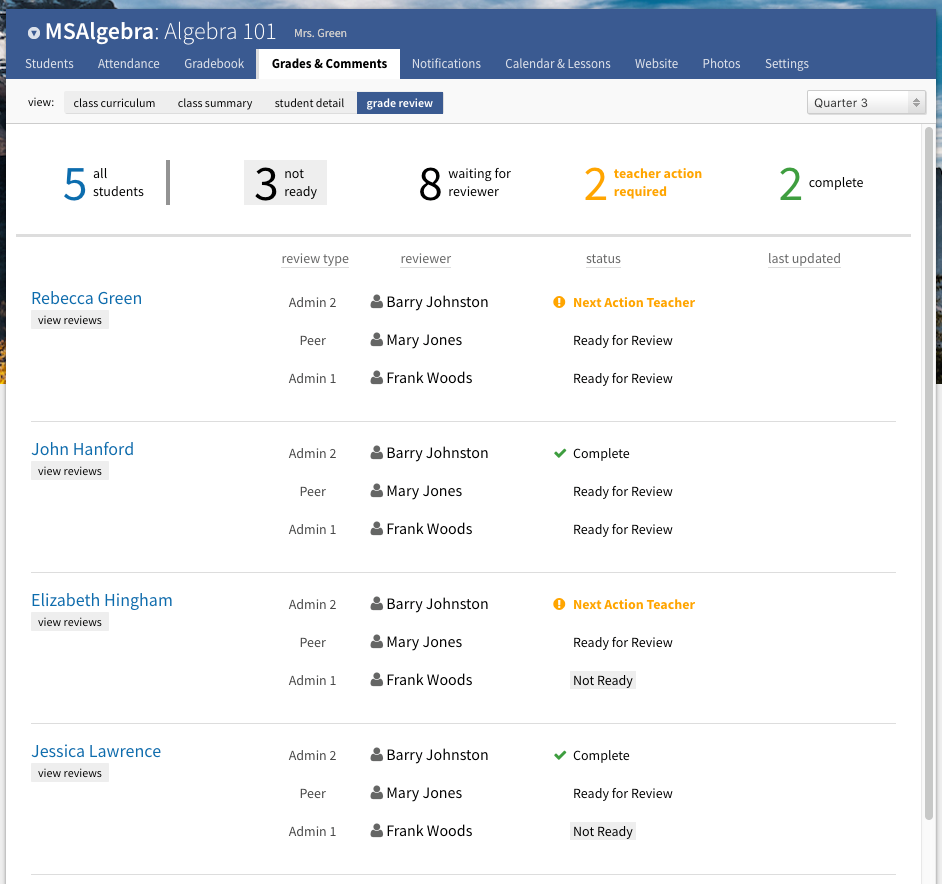Show only 'complete' reviews

(820, 183)
